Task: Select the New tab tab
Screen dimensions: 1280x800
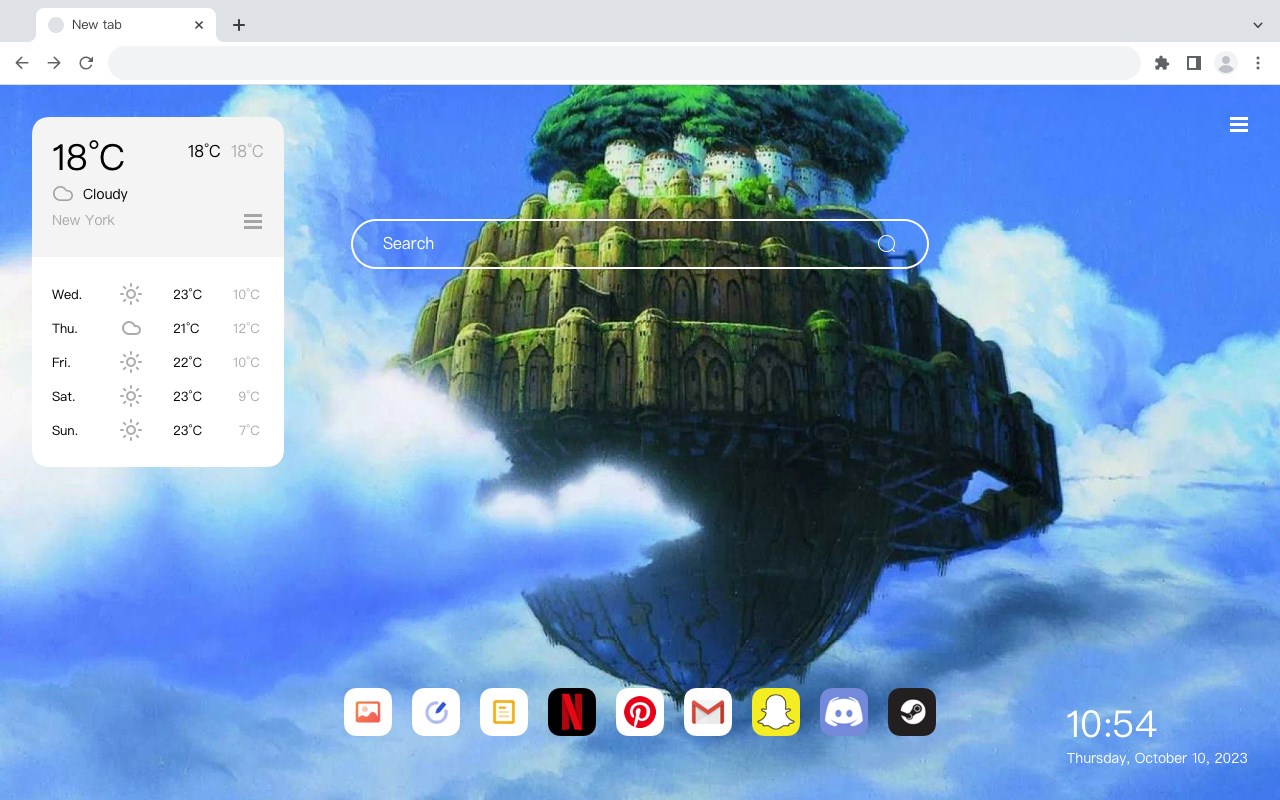Action: click(126, 25)
